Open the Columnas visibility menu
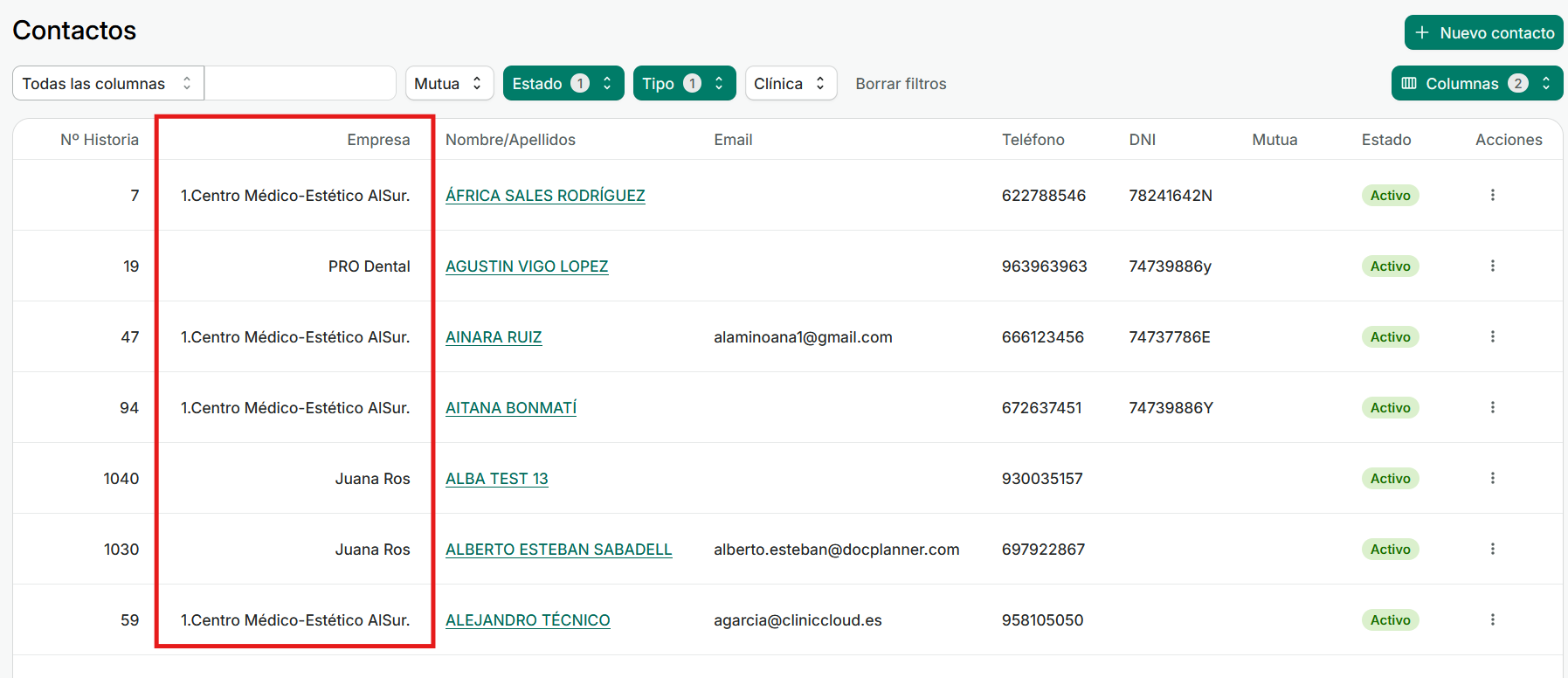 point(1476,83)
